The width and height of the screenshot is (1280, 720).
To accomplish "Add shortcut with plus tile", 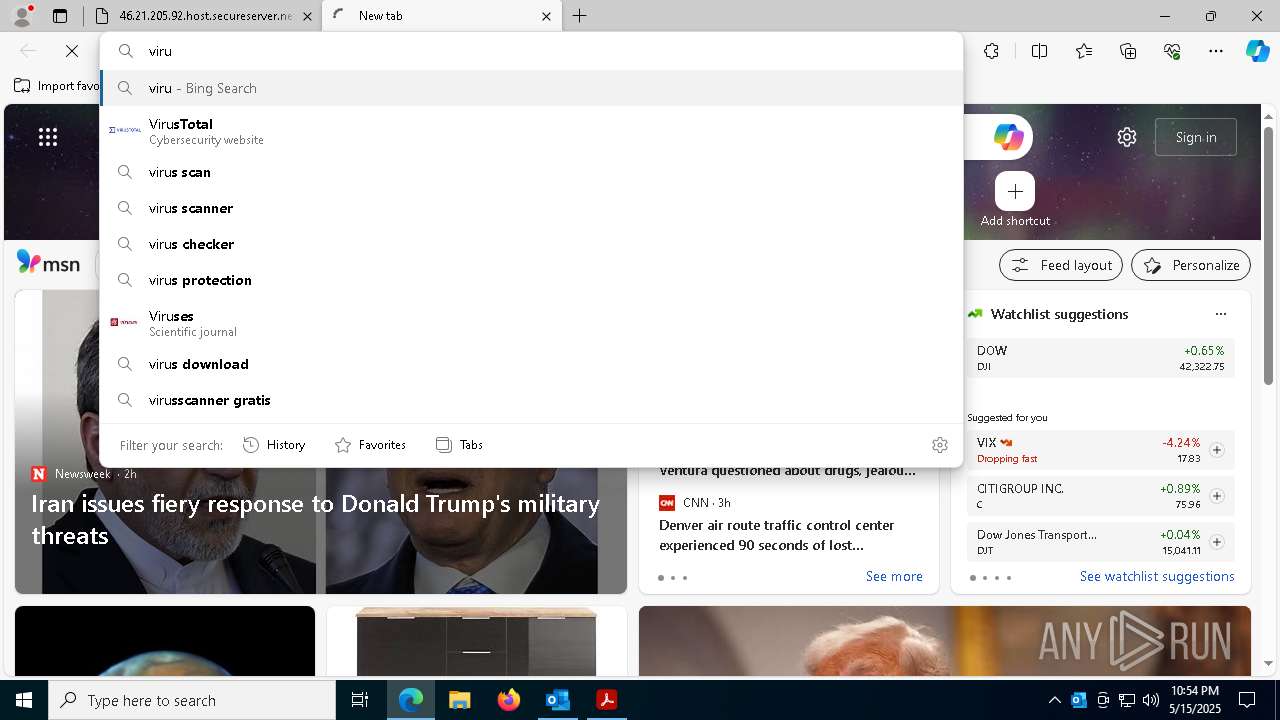I will tap(1015, 191).
